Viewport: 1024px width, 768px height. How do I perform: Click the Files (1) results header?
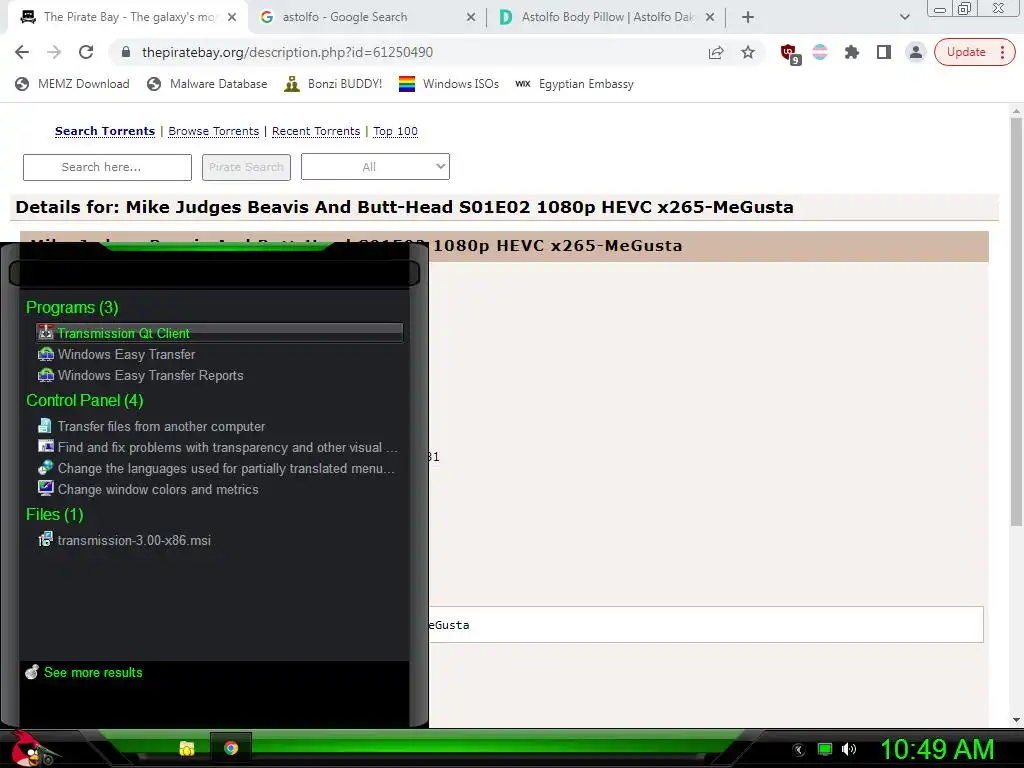coord(54,515)
